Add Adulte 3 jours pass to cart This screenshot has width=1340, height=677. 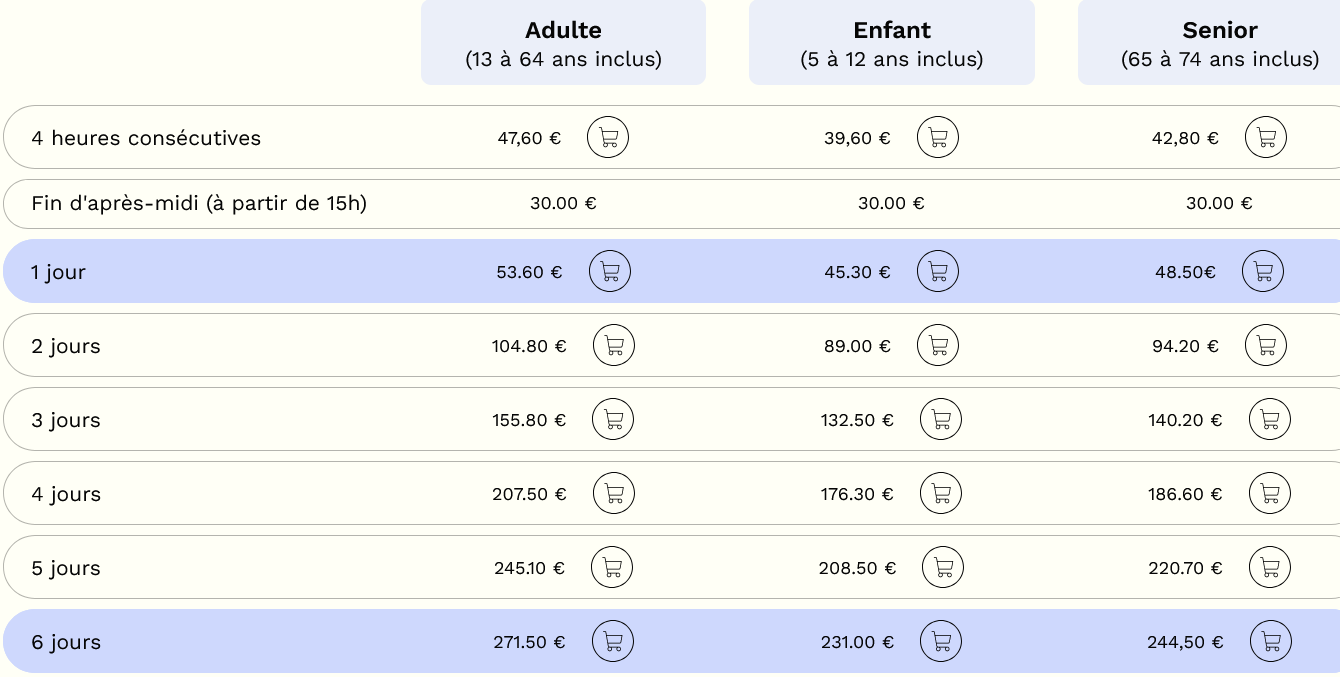coord(613,420)
